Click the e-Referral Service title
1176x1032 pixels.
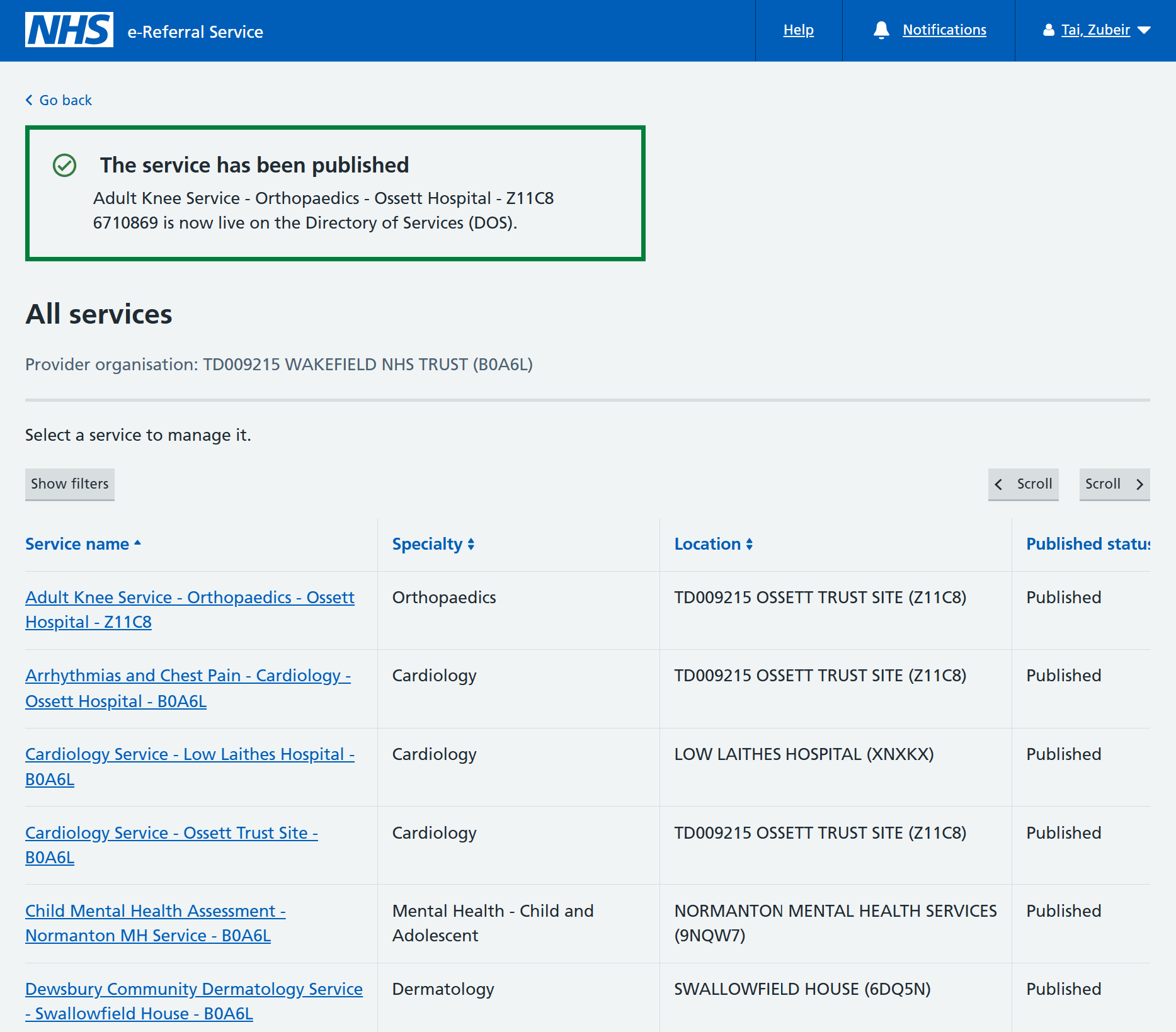click(195, 32)
